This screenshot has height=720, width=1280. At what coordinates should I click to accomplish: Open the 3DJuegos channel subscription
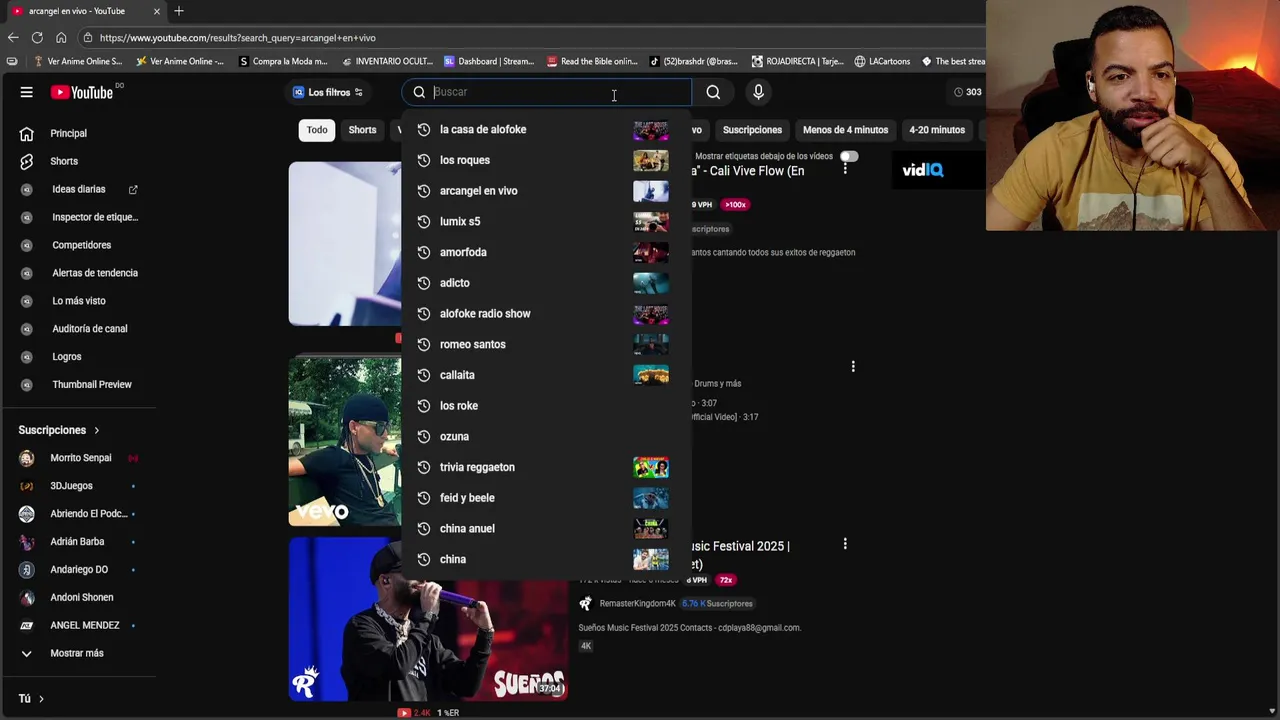[71, 486]
